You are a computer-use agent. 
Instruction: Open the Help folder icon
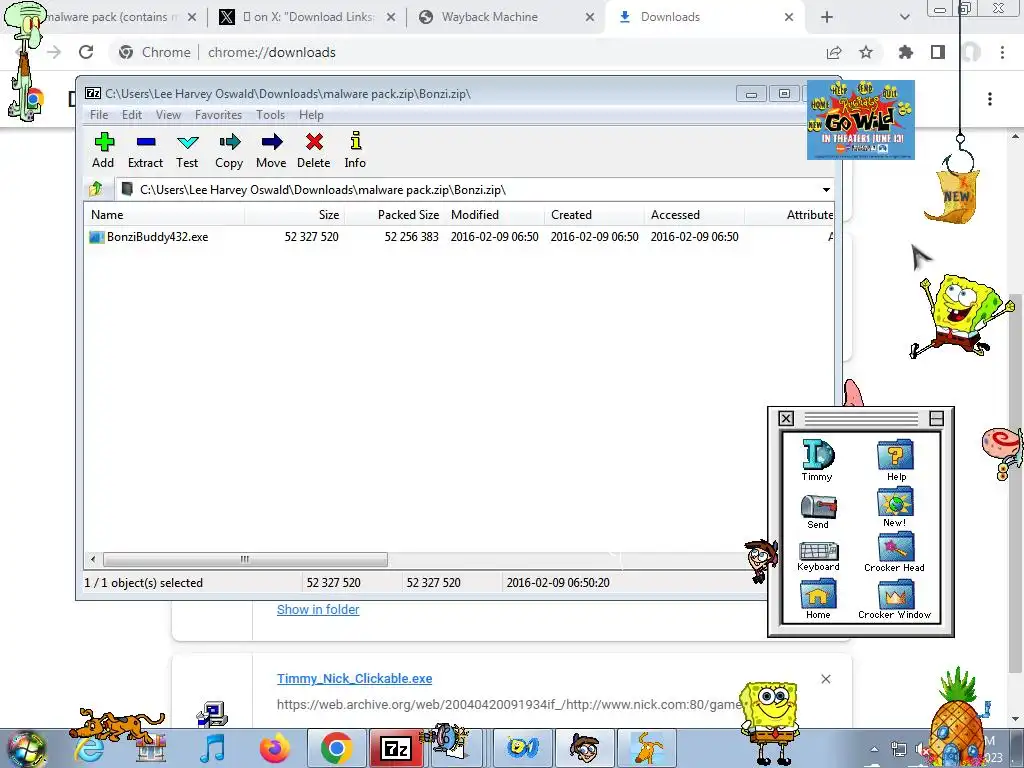pyautogui.click(x=895, y=460)
